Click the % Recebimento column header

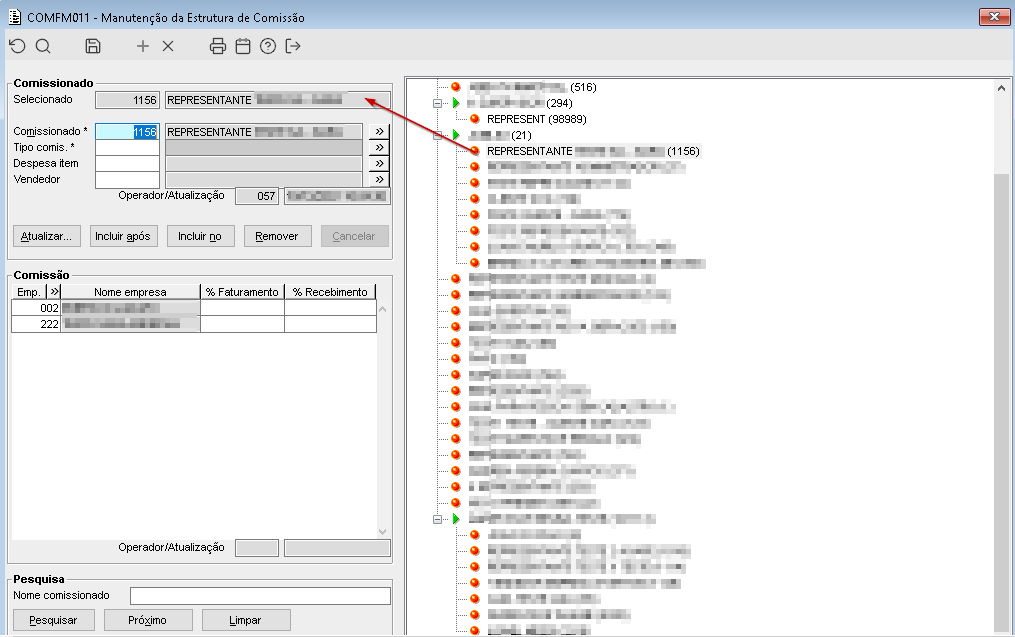(330, 292)
